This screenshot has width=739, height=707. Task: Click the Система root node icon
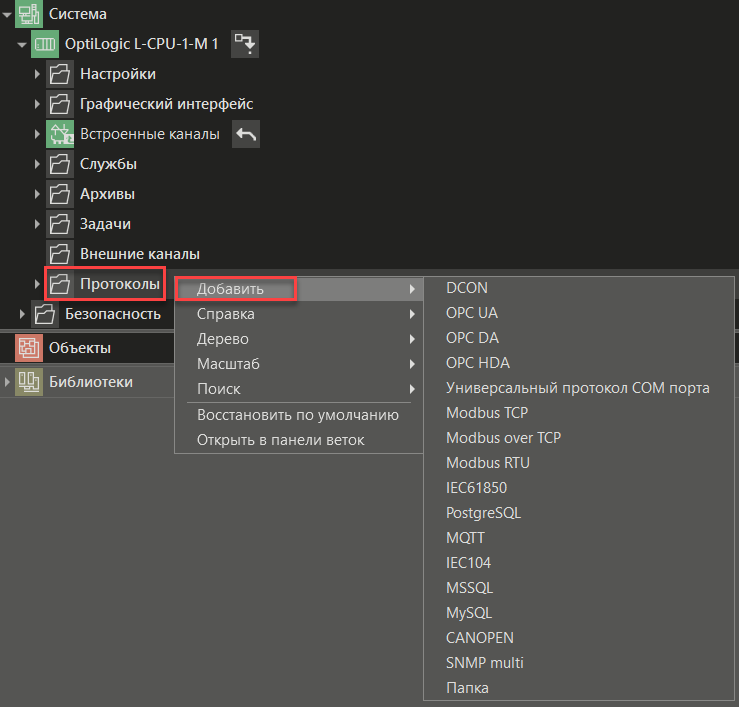[x=29, y=14]
